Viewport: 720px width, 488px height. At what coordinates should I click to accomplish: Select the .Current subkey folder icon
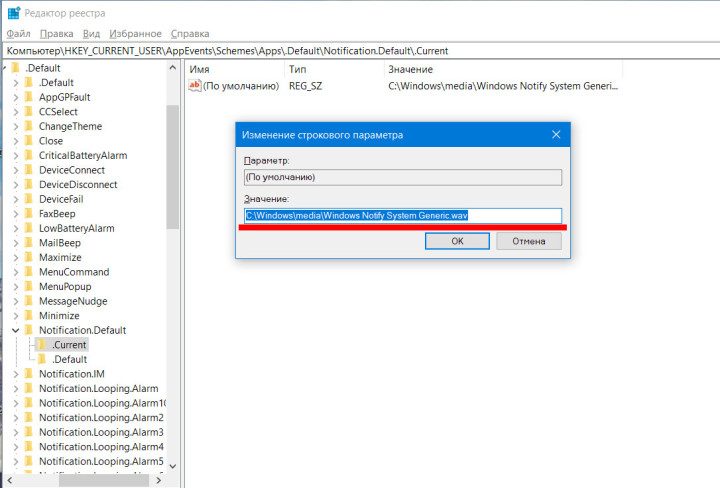[42, 344]
